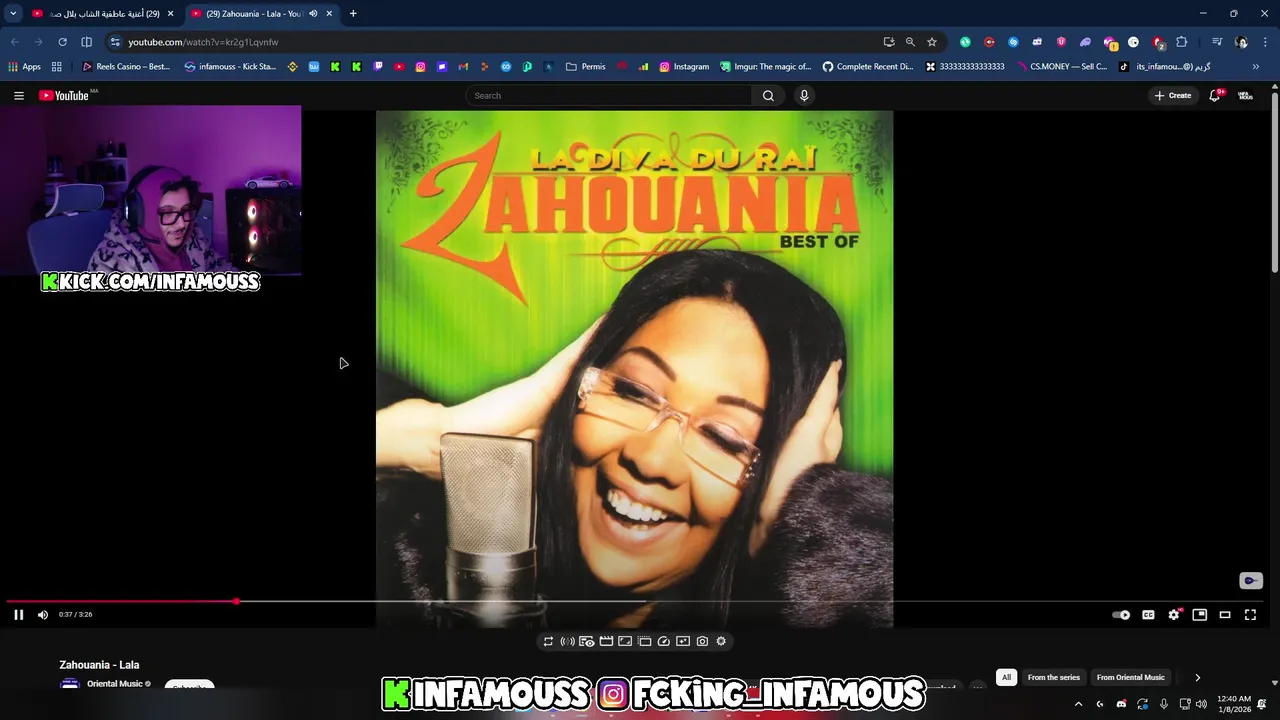Show hidden system tray icons
The height and width of the screenshot is (720, 1280).
[1078, 704]
